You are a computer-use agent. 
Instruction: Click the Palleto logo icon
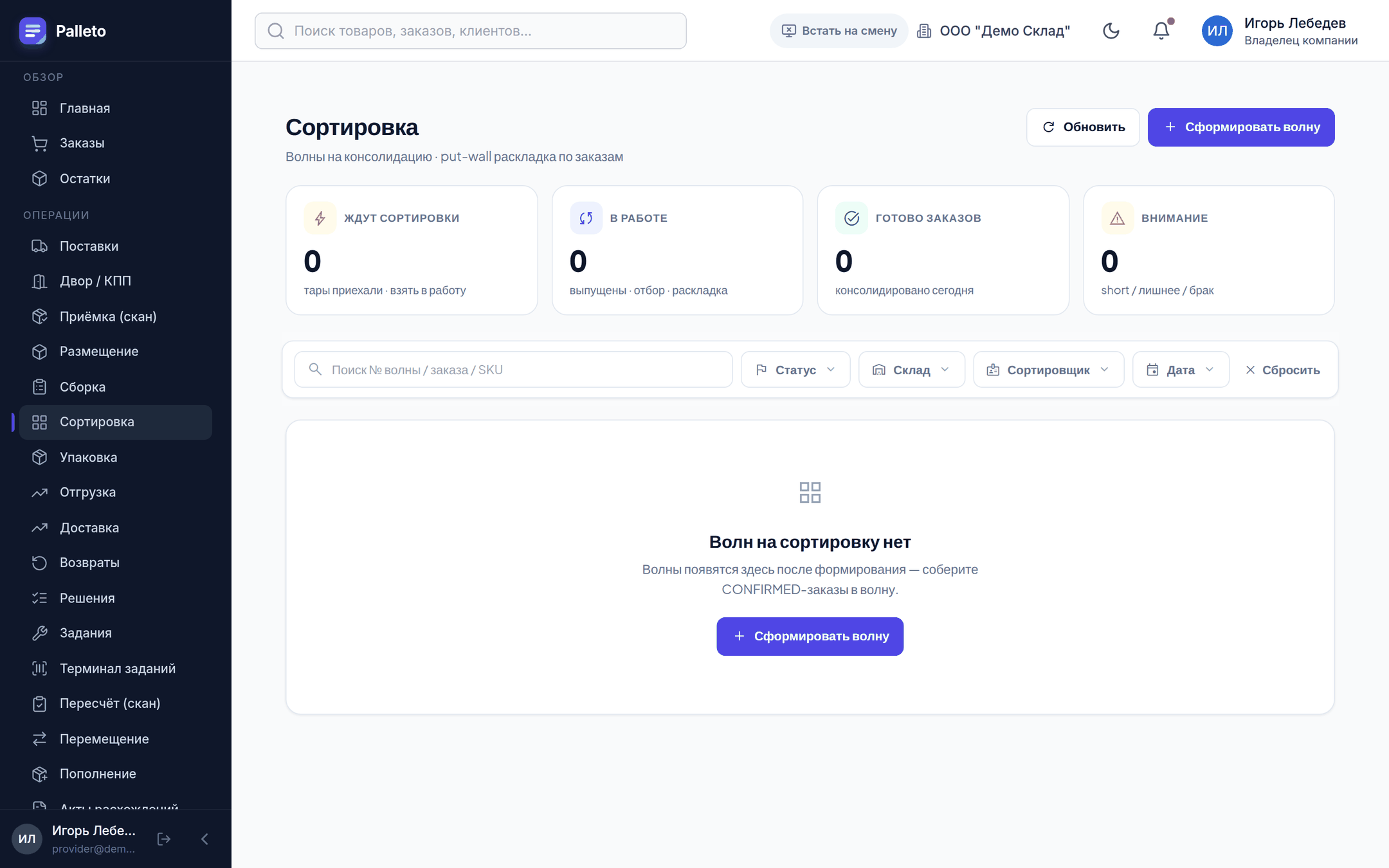tap(32, 31)
